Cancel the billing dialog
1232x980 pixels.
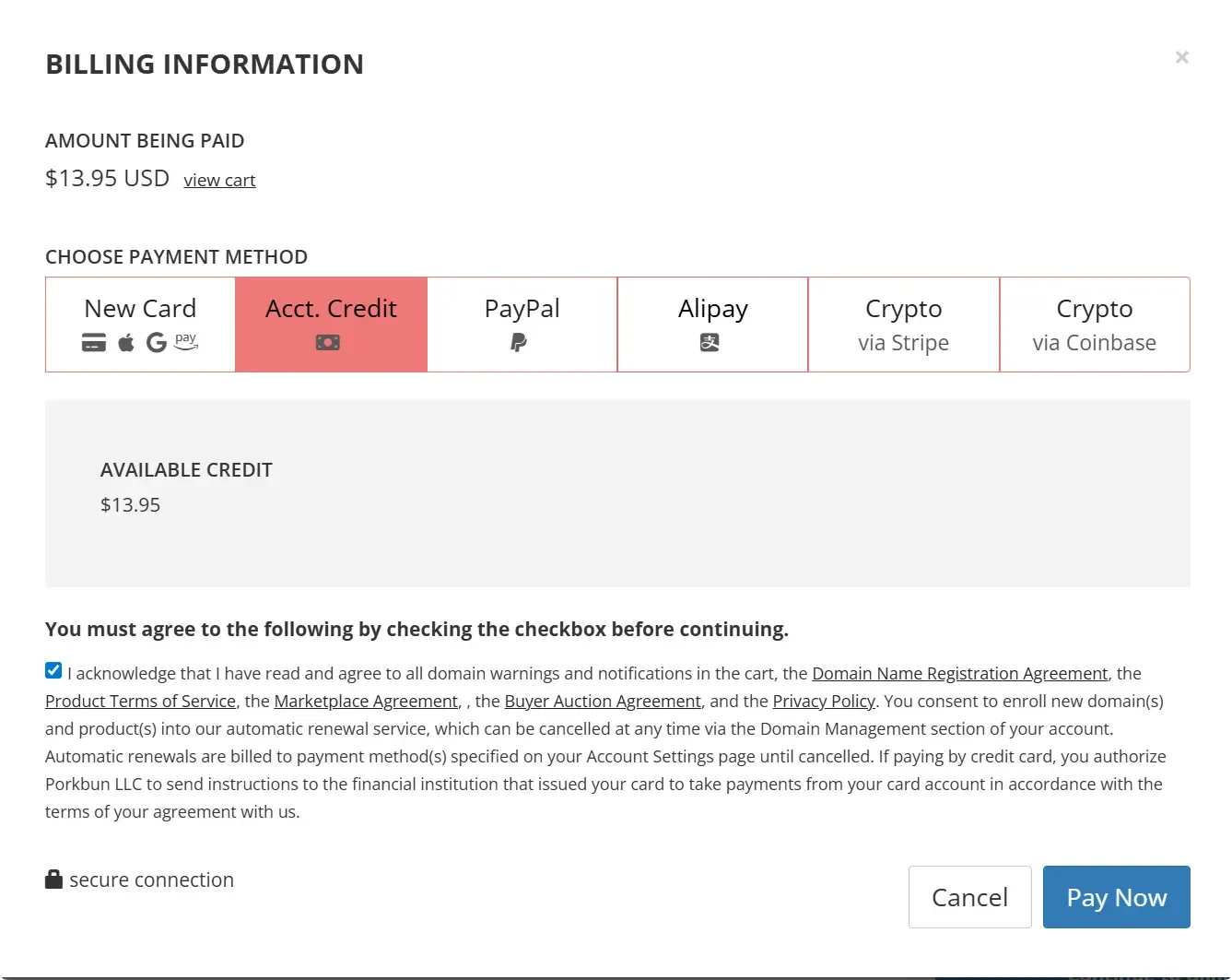(969, 897)
